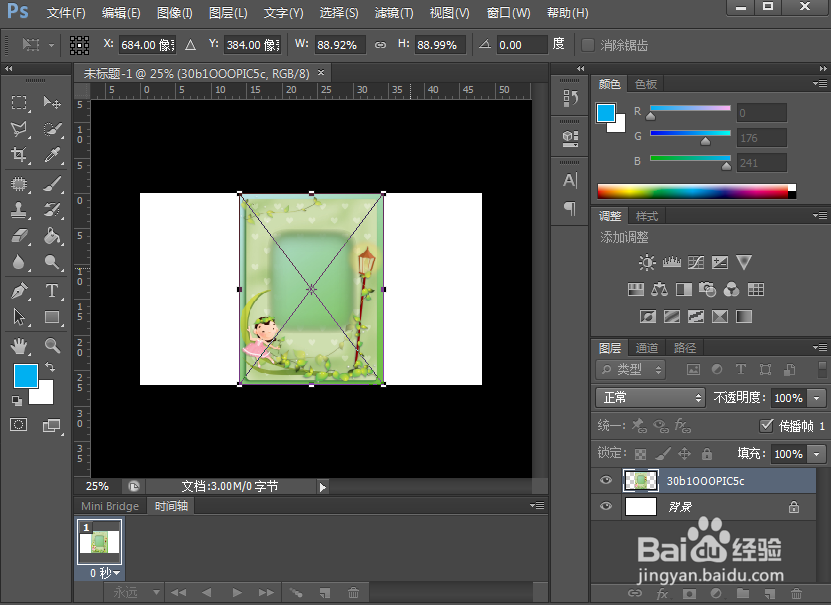Add Brightness/Contrast adjustment
This screenshot has width=831, height=605.
pyautogui.click(x=647, y=262)
